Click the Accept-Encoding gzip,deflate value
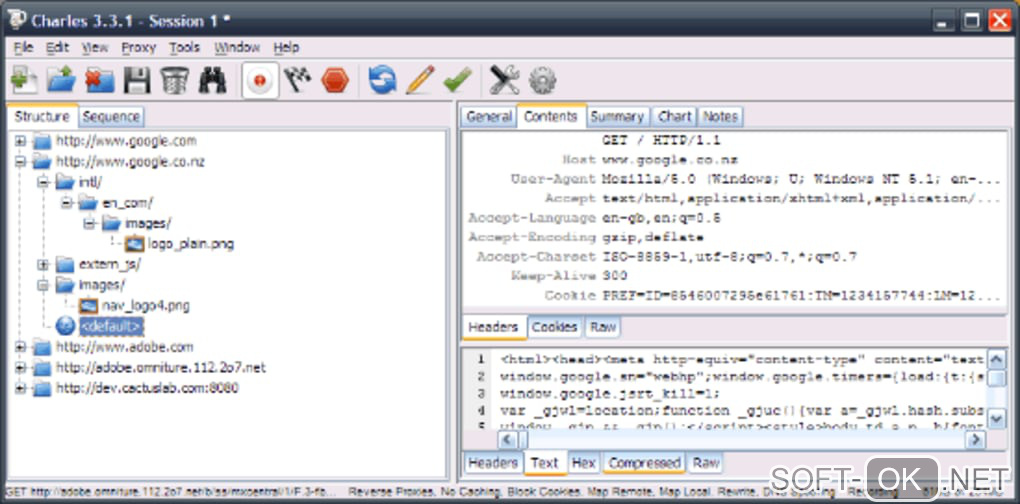The height and width of the screenshot is (504, 1020). 652,237
